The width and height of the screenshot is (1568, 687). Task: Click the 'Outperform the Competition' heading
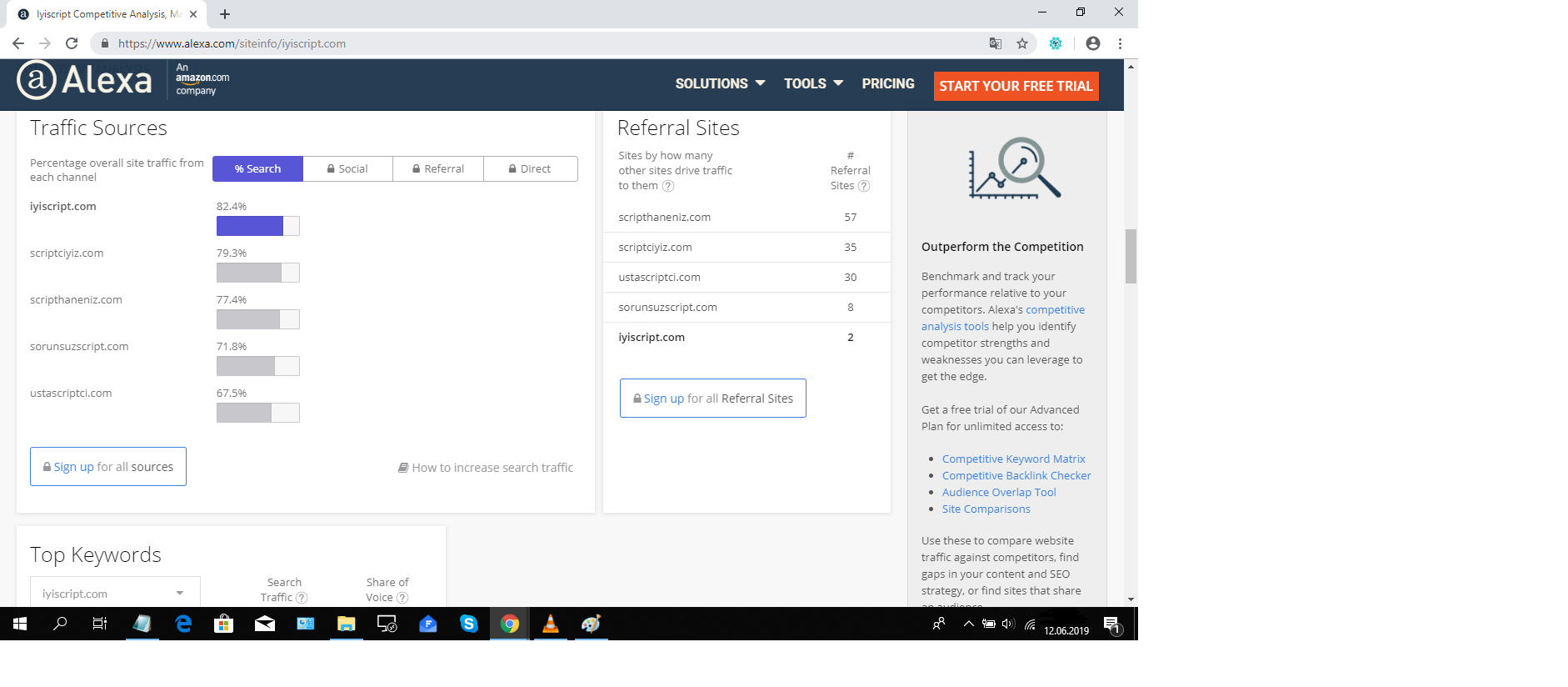tap(1002, 247)
